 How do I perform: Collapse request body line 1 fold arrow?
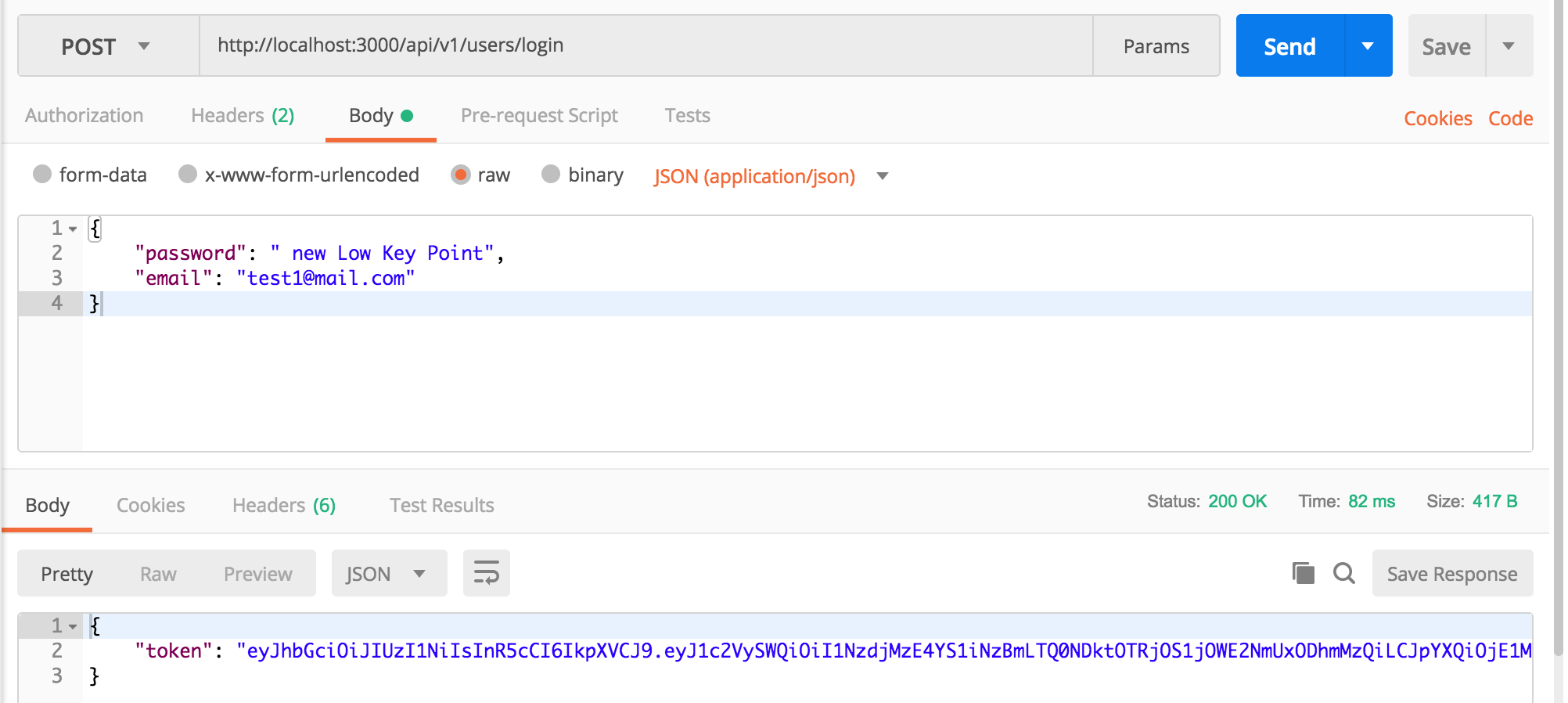[73, 229]
